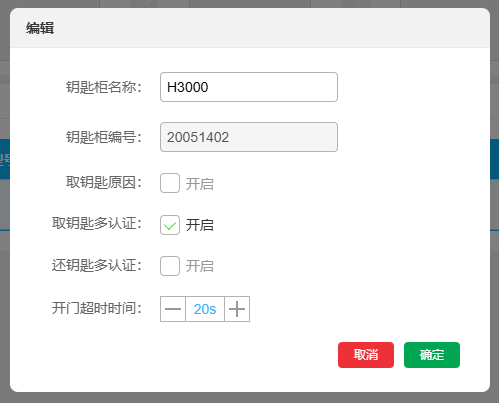The image size is (499, 403).
Task: Click the 钥匙柜名称 field containing H3000
Action: (249, 87)
